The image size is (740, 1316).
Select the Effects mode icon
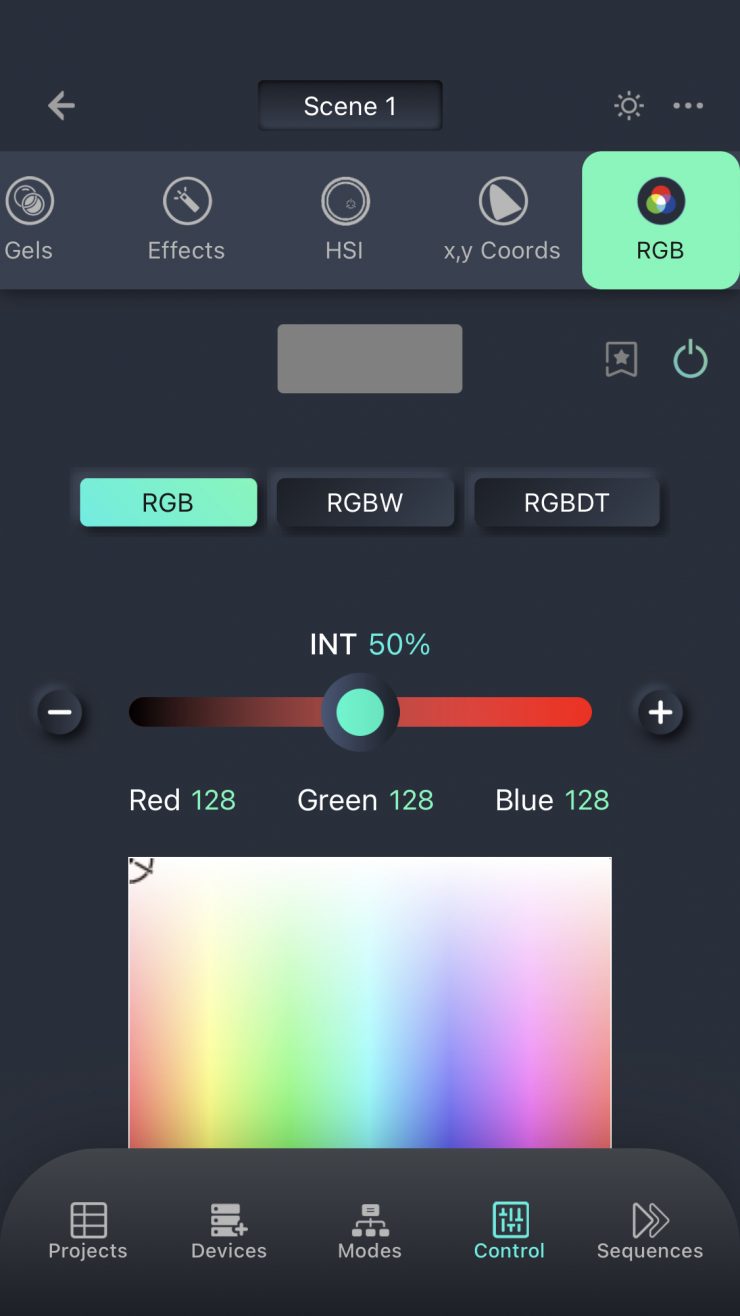(x=187, y=220)
